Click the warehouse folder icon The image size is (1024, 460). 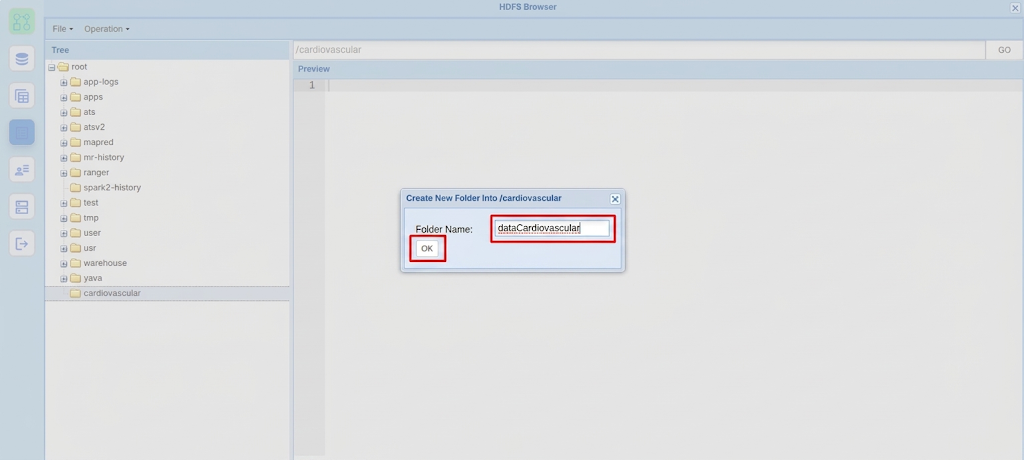point(75,263)
